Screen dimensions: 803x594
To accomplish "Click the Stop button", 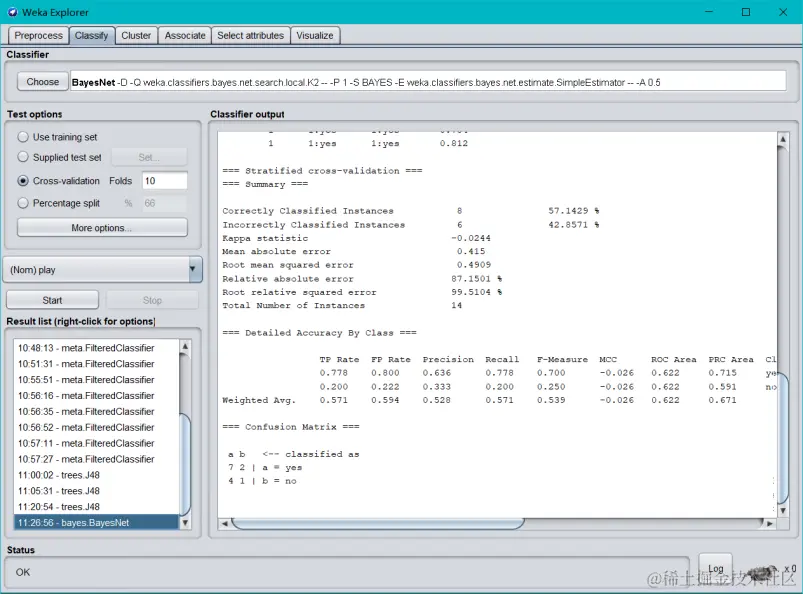I will (x=152, y=300).
